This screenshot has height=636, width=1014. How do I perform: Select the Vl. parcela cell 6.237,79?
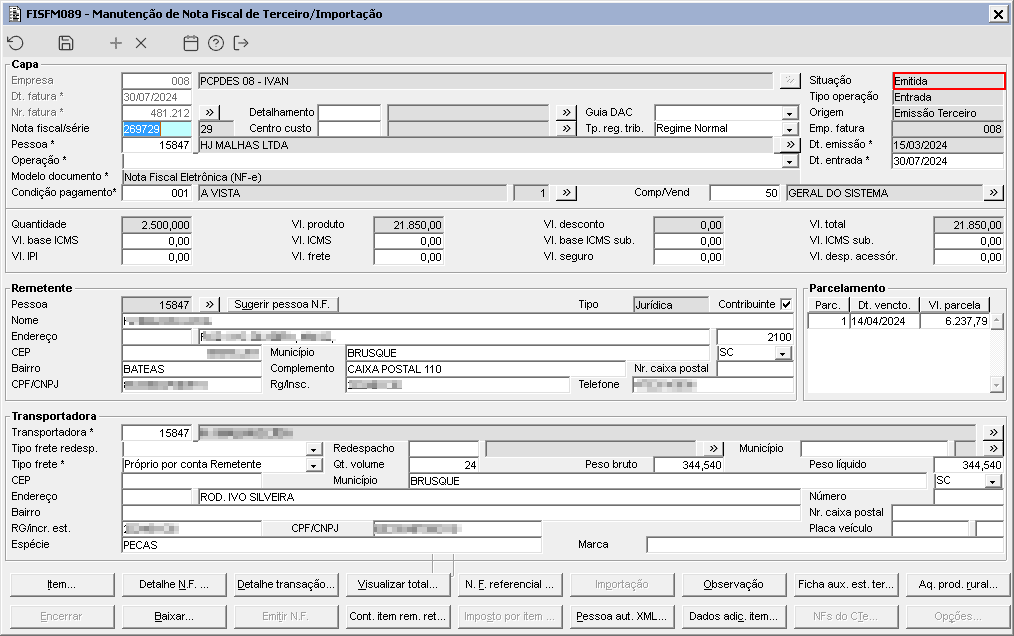point(955,321)
